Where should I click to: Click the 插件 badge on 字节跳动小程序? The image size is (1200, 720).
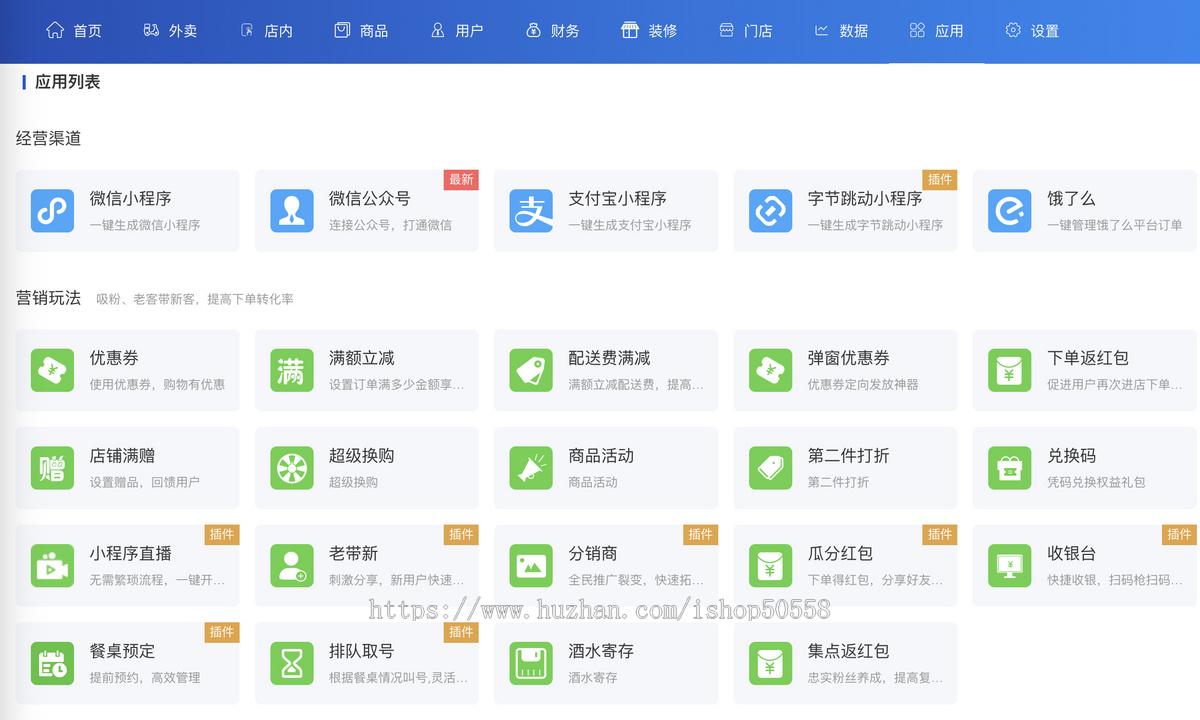[940, 180]
